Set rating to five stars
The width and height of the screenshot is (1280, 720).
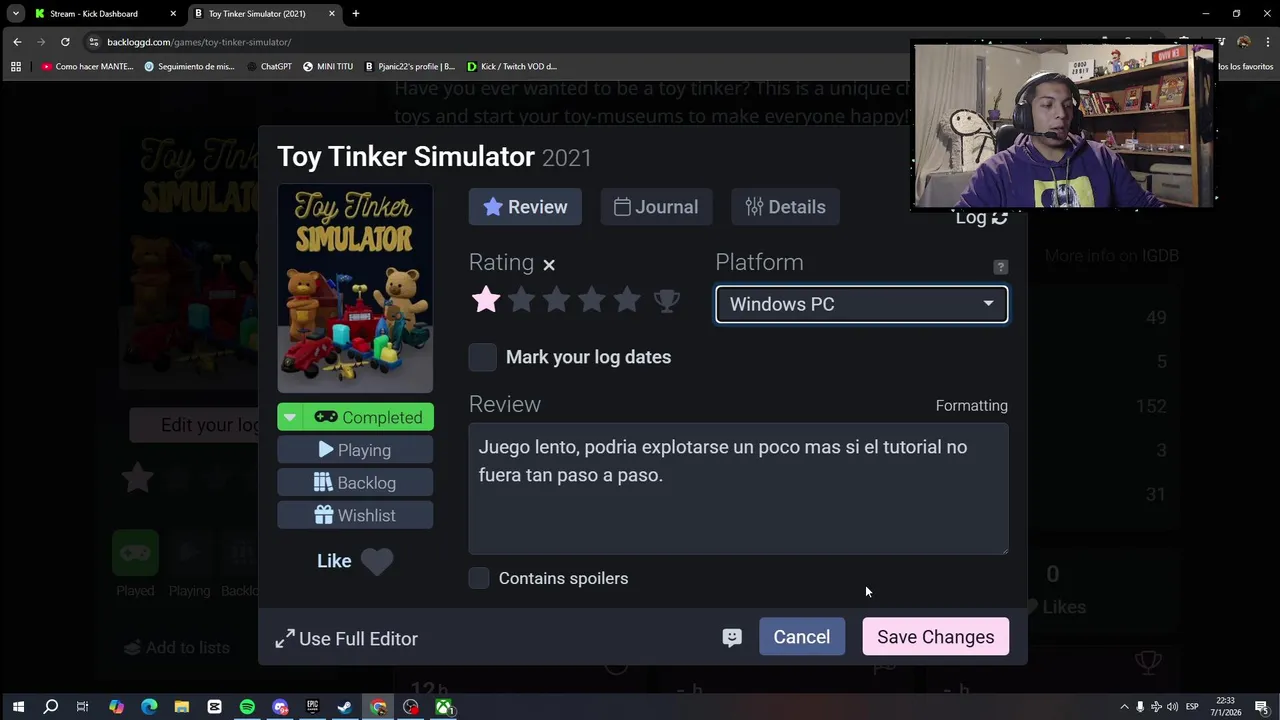(x=627, y=299)
